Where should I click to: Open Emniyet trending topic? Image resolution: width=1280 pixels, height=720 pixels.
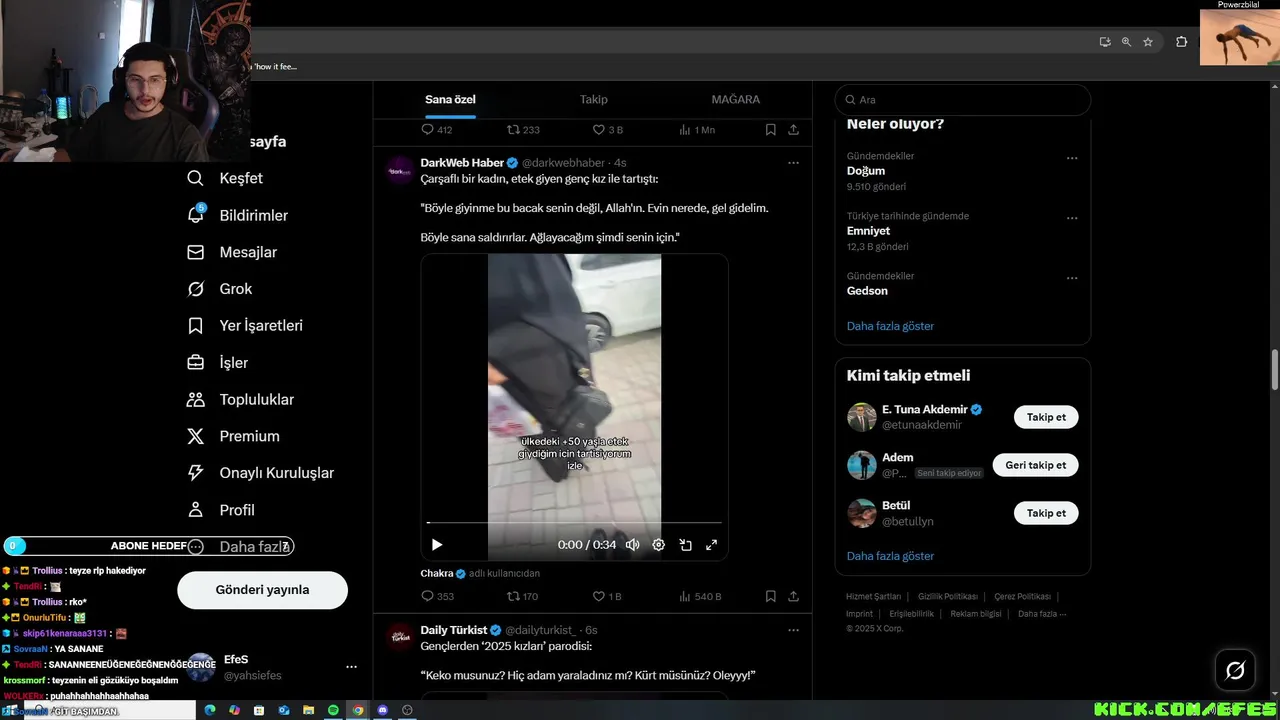pyautogui.click(x=868, y=231)
